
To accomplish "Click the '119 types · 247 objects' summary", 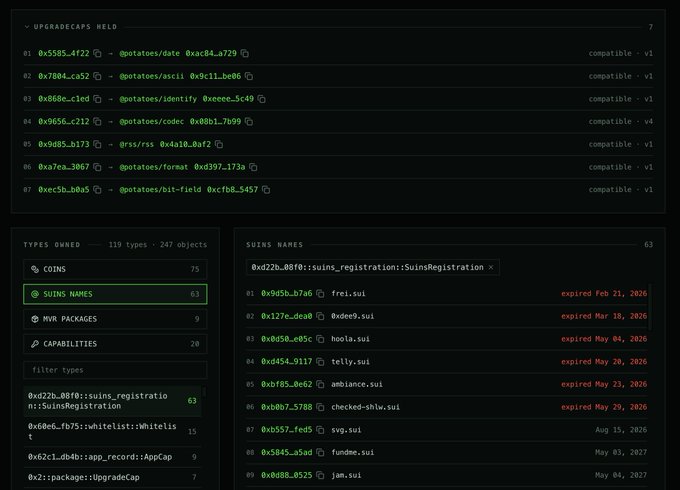I will coord(158,245).
